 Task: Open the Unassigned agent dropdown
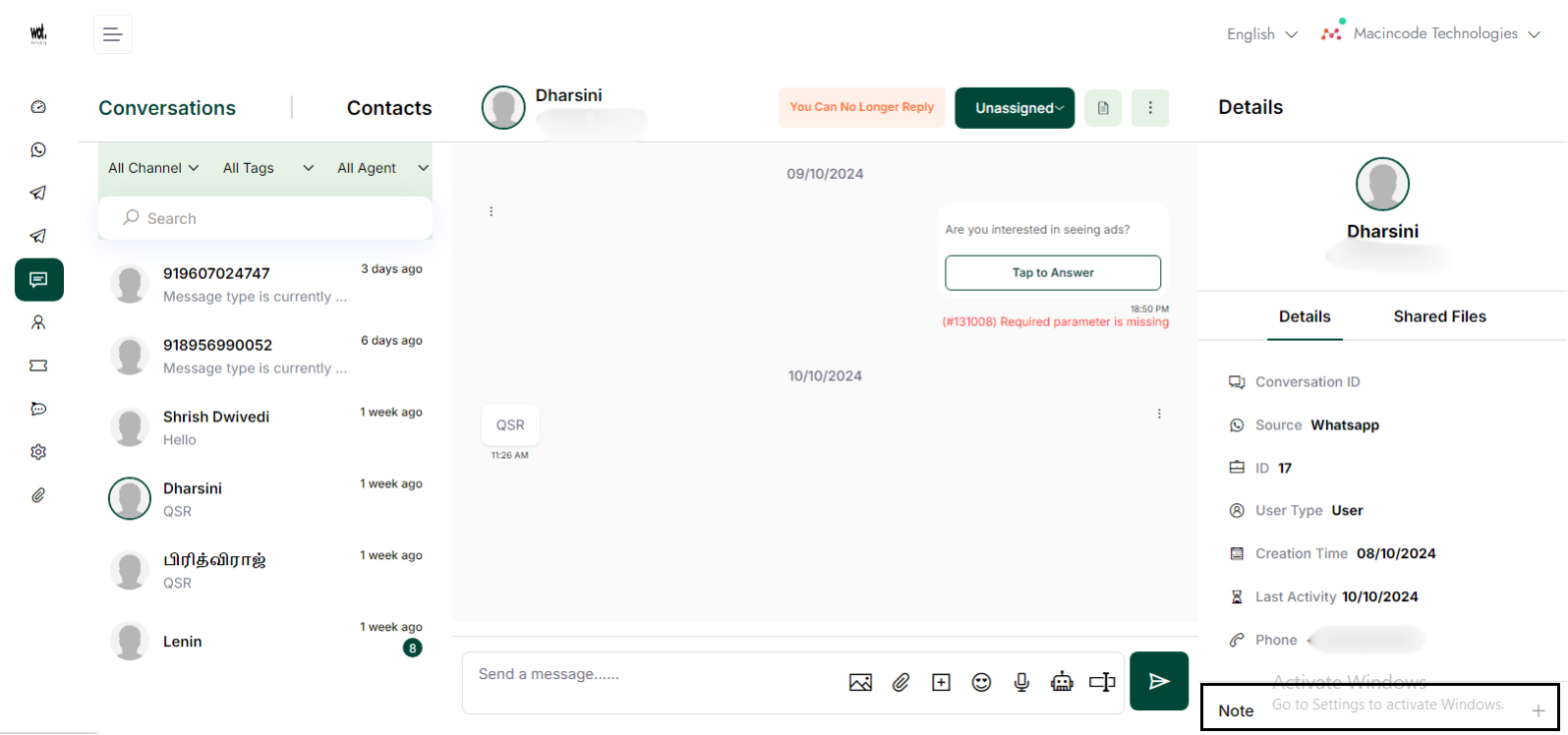(1015, 108)
